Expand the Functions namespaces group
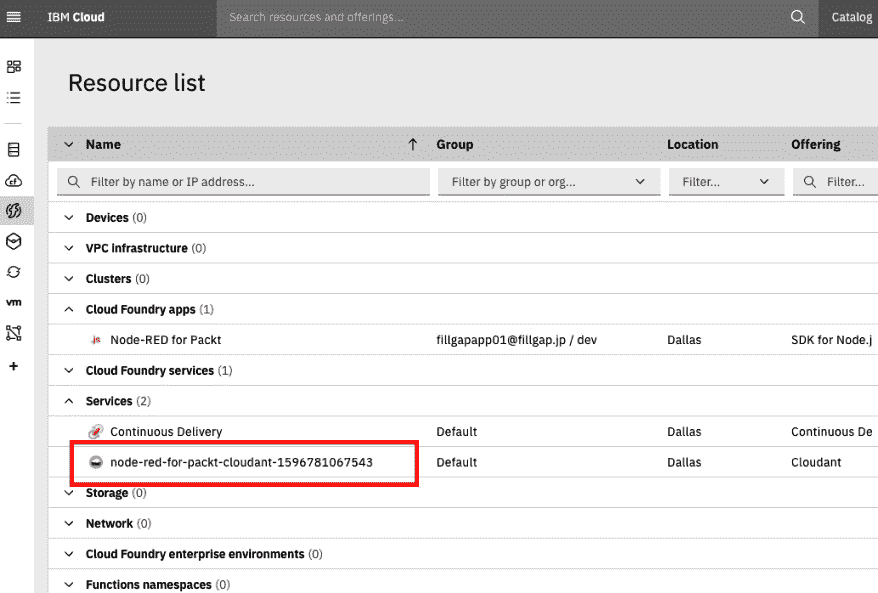The height and width of the screenshot is (593, 878). click(x=69, y=585)
